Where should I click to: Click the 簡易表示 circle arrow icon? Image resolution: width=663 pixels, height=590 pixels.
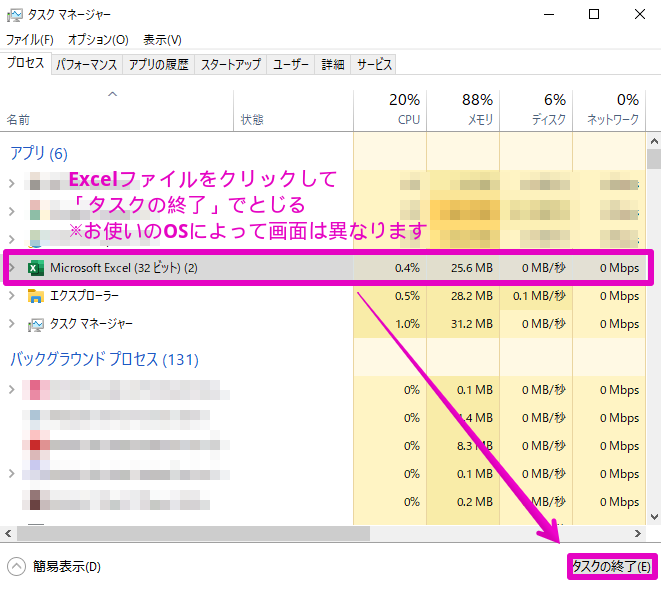tap(16, 566)
